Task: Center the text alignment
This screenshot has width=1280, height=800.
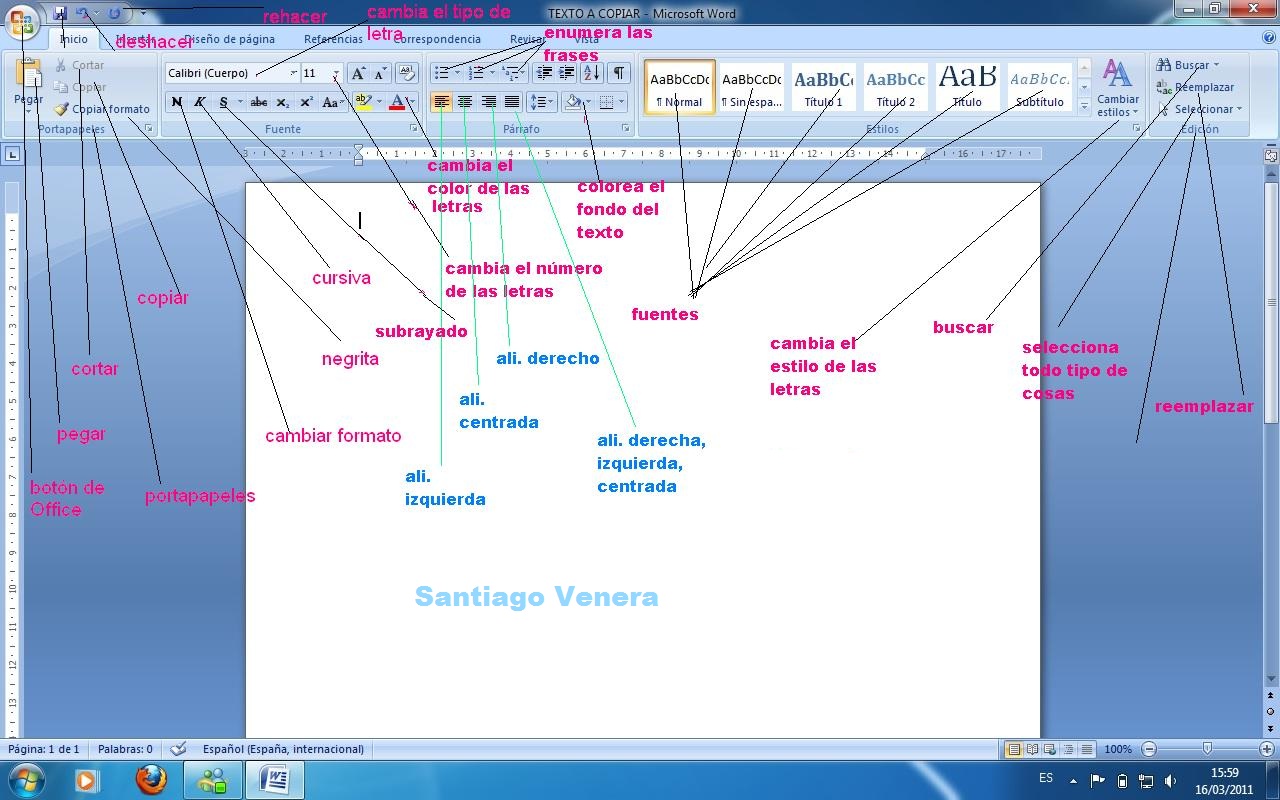Action: (x=466, y=101)
